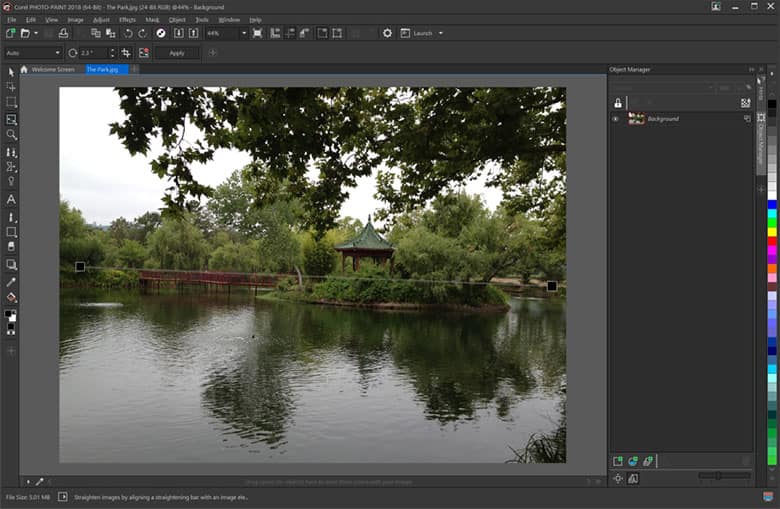This screenshot has height=509, width=780.
Task: Click the Options gear icon
Action: click(x=387, y=33)
